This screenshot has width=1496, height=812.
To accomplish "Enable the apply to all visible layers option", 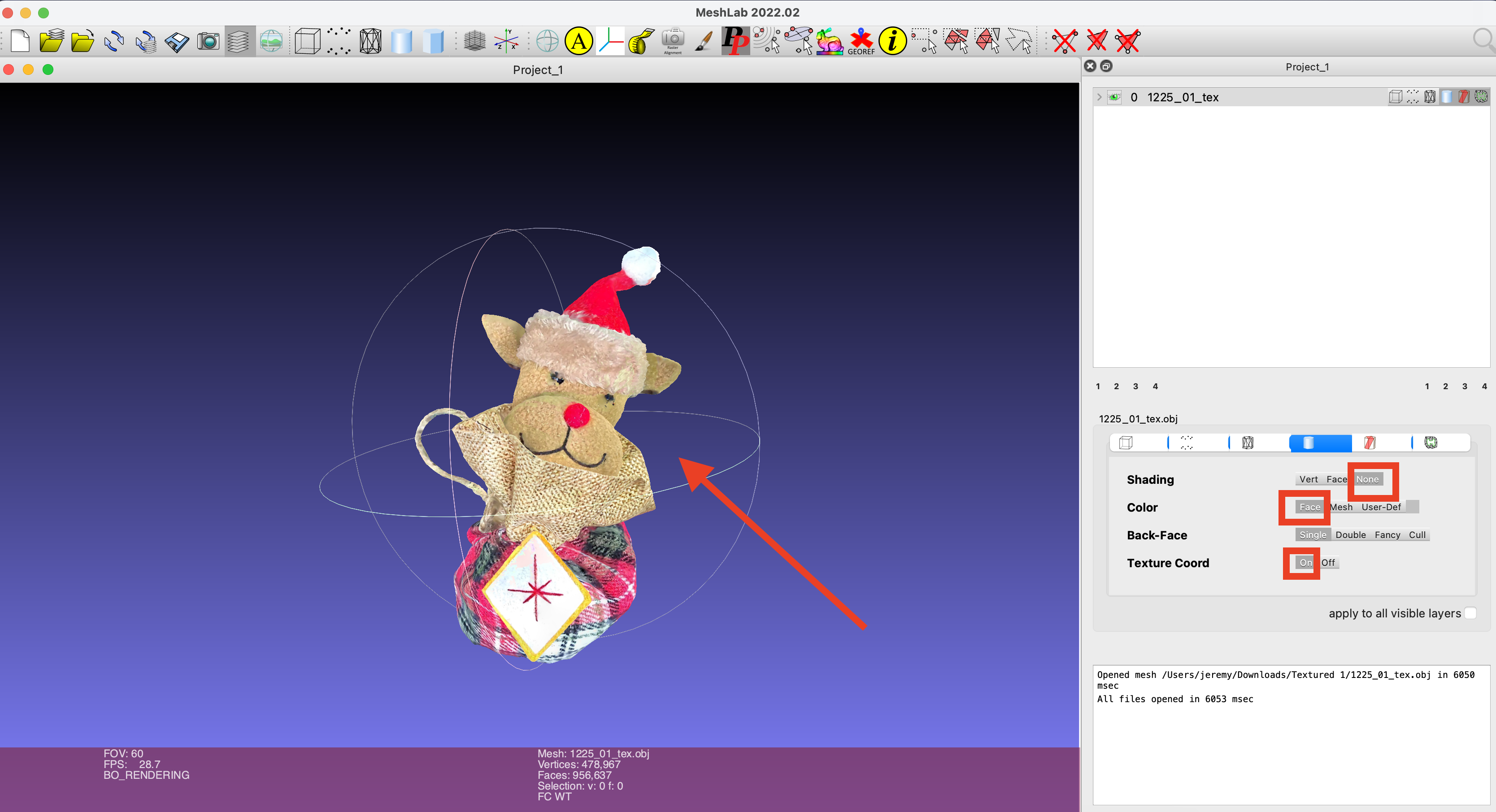I will tap(1470, 613).
